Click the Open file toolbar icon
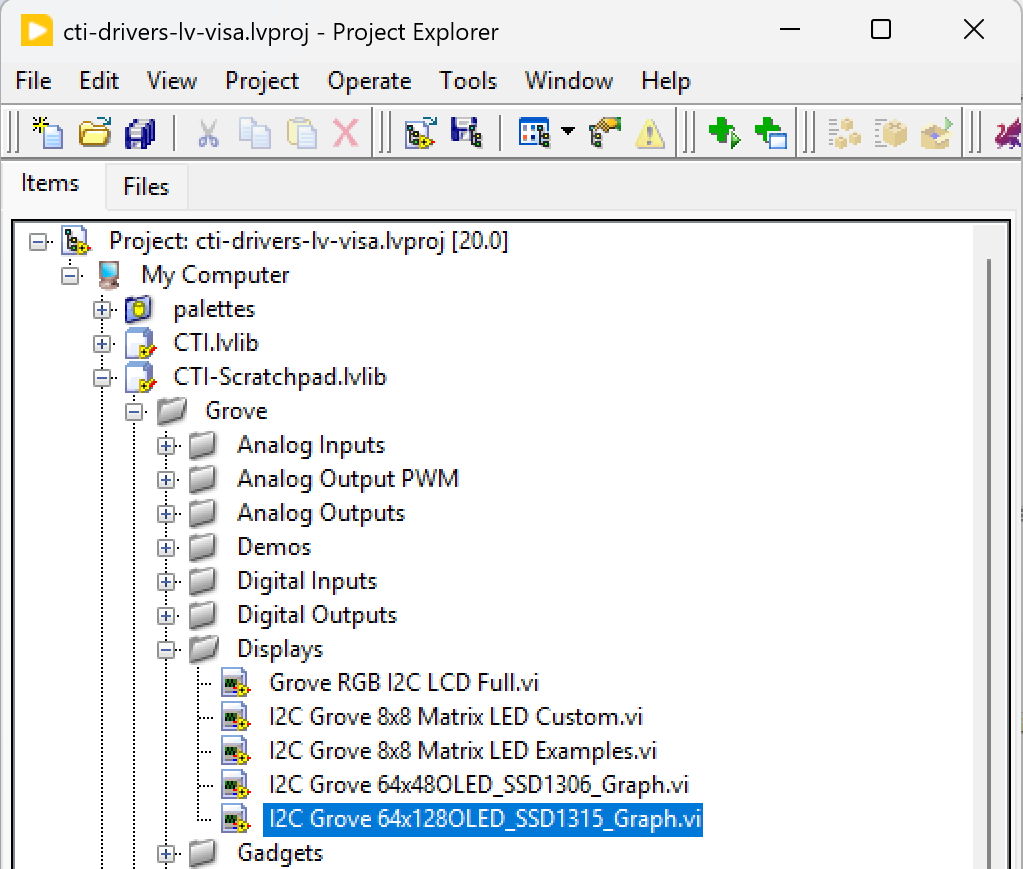Viewport: 1023px width, 869px height. tap(94, 131)
